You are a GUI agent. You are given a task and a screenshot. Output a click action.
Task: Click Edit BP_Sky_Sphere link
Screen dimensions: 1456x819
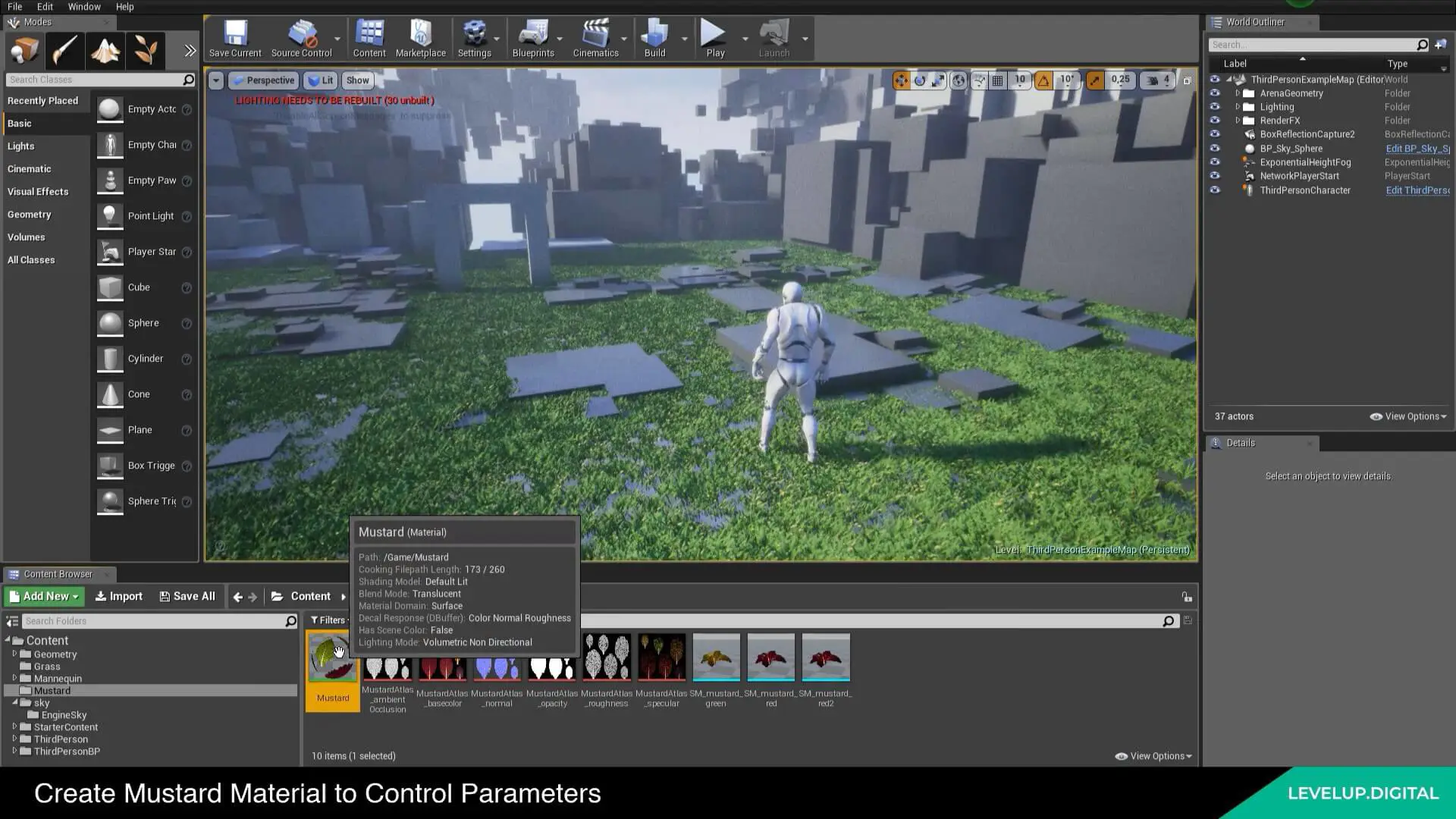pos(1417,149)
